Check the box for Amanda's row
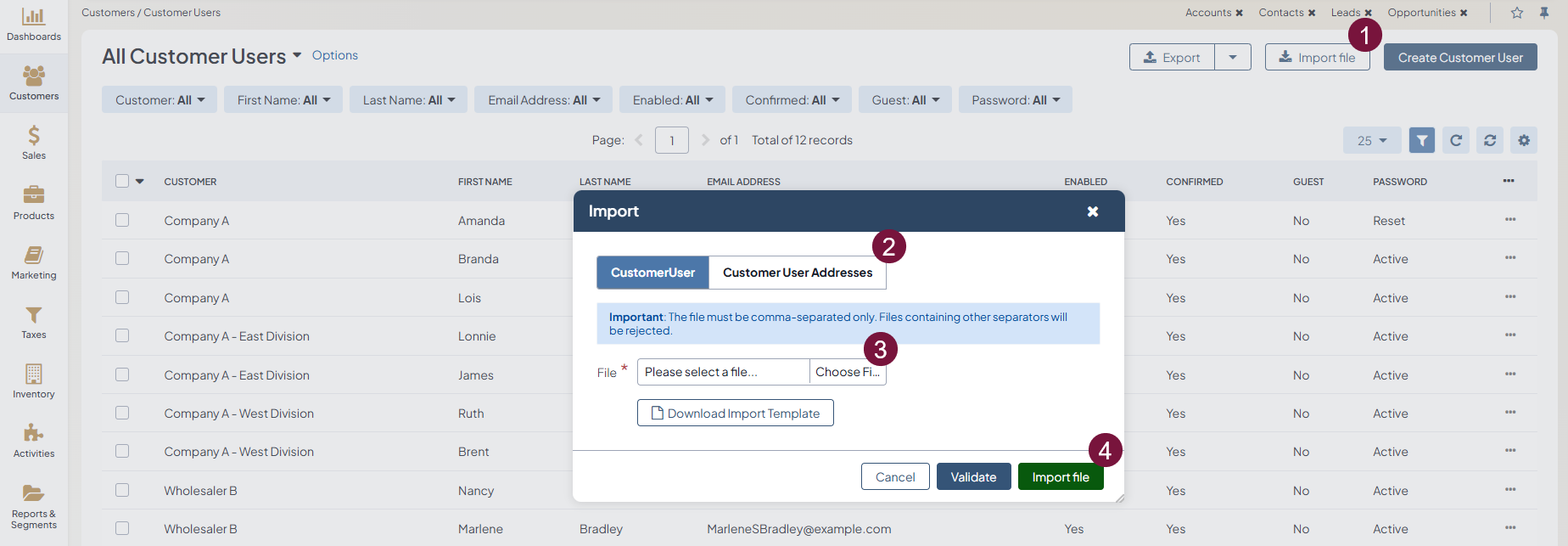The image size is (1568, 546). 122,220
